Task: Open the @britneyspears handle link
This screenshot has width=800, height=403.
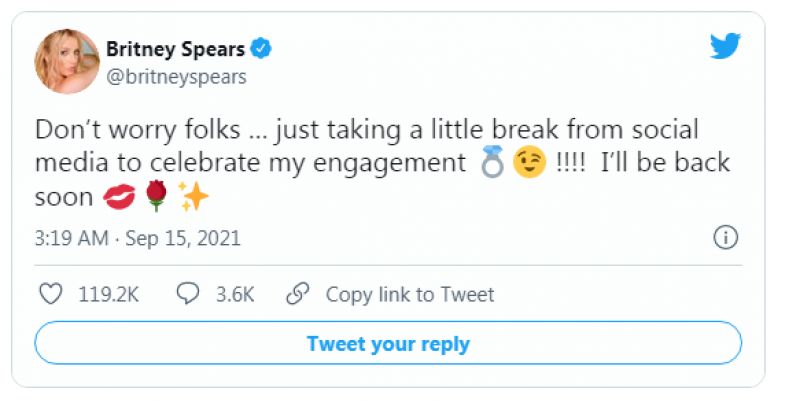Action: 183,76
